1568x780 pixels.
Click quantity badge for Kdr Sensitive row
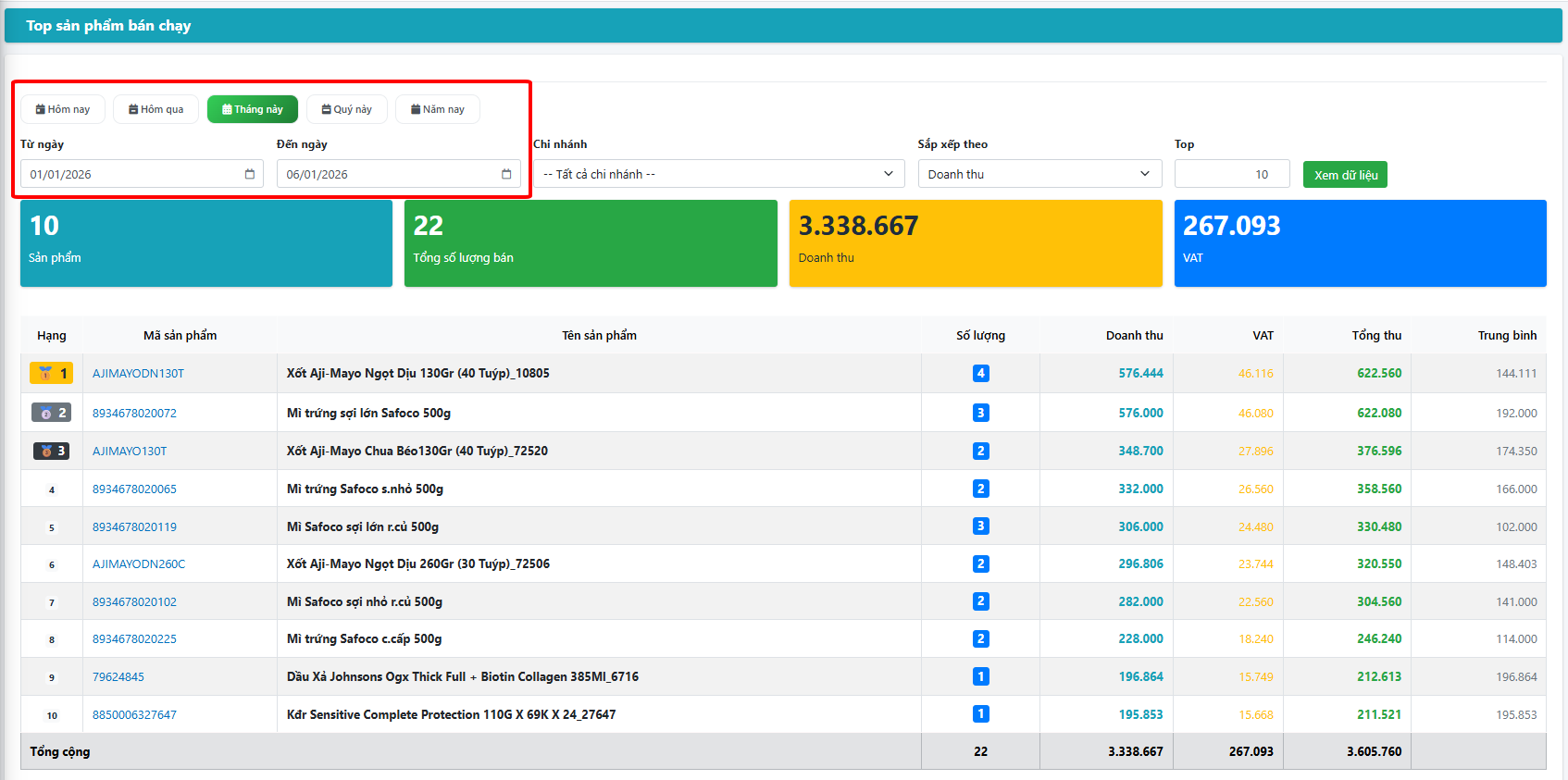tap(980, 714)
